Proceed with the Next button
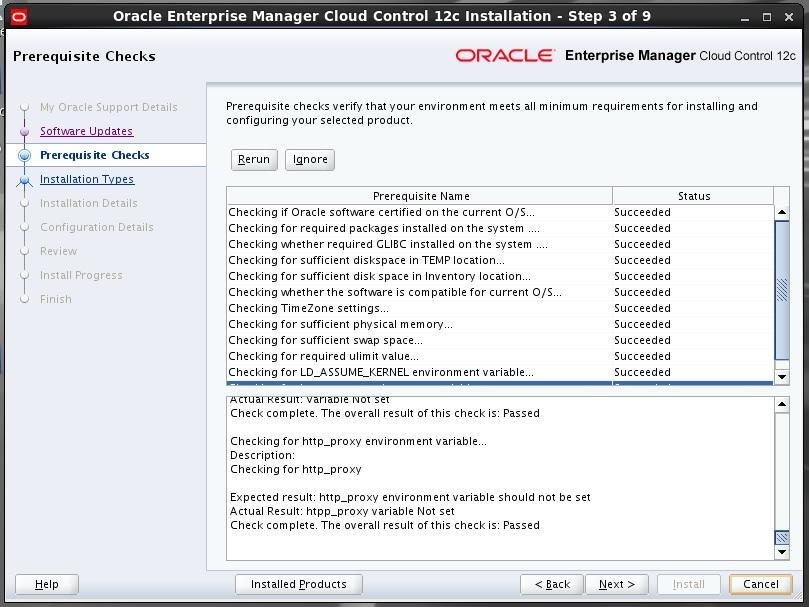This screenshot has height=607, width=809. tap(617, 584)
